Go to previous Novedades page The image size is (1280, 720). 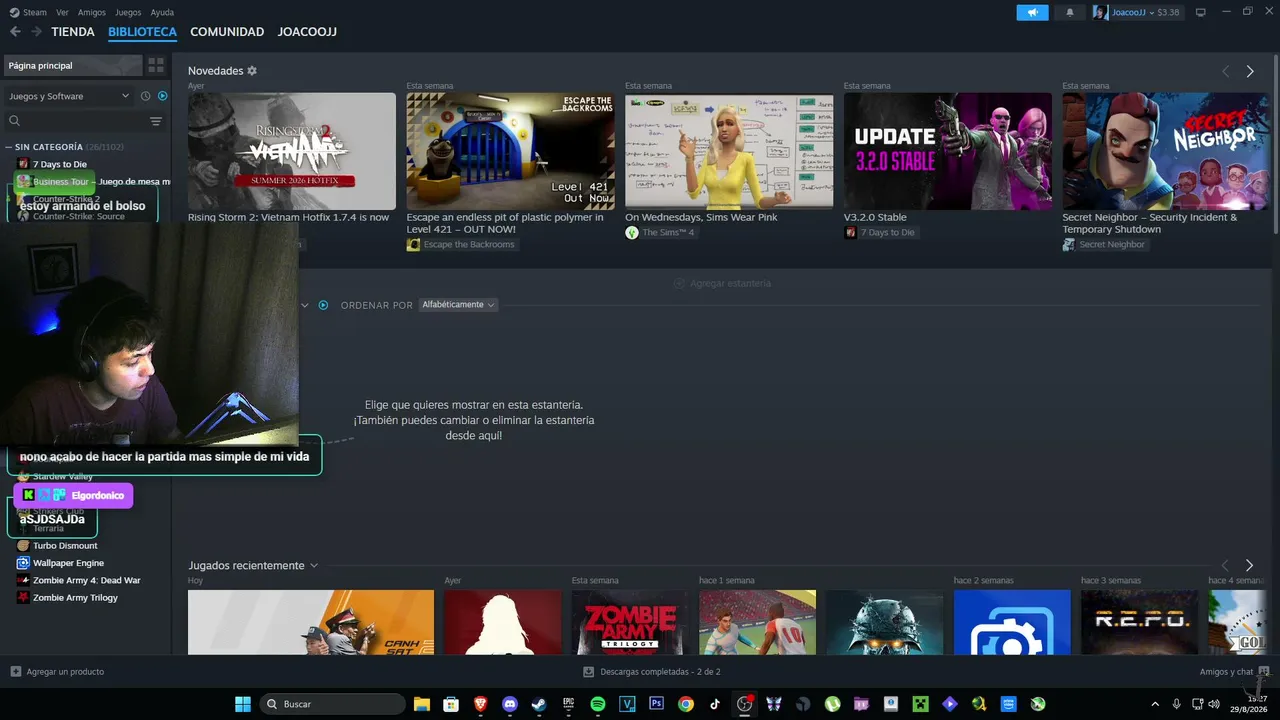tap(1226, 71)
